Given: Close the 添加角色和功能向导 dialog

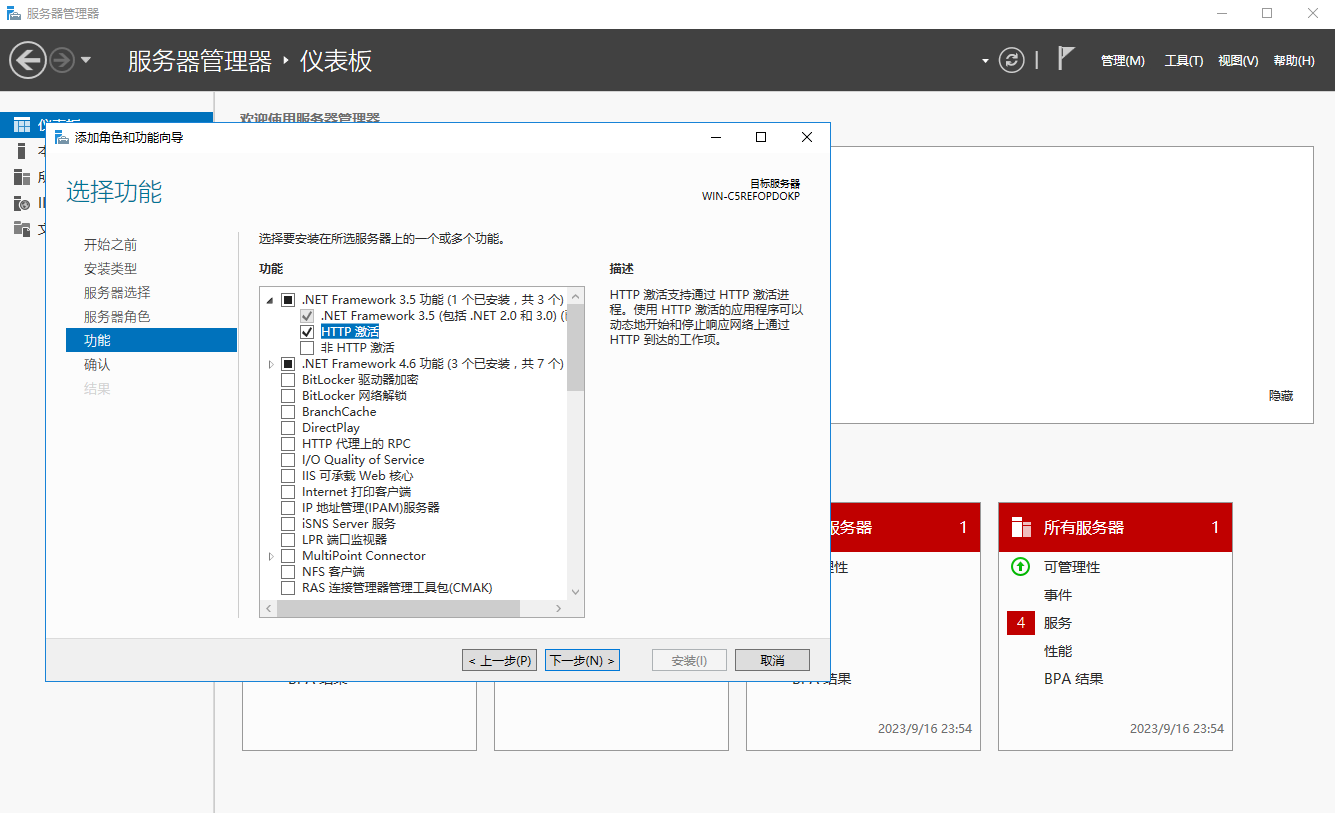Looking at the screenshot, I should coord(807,137).
